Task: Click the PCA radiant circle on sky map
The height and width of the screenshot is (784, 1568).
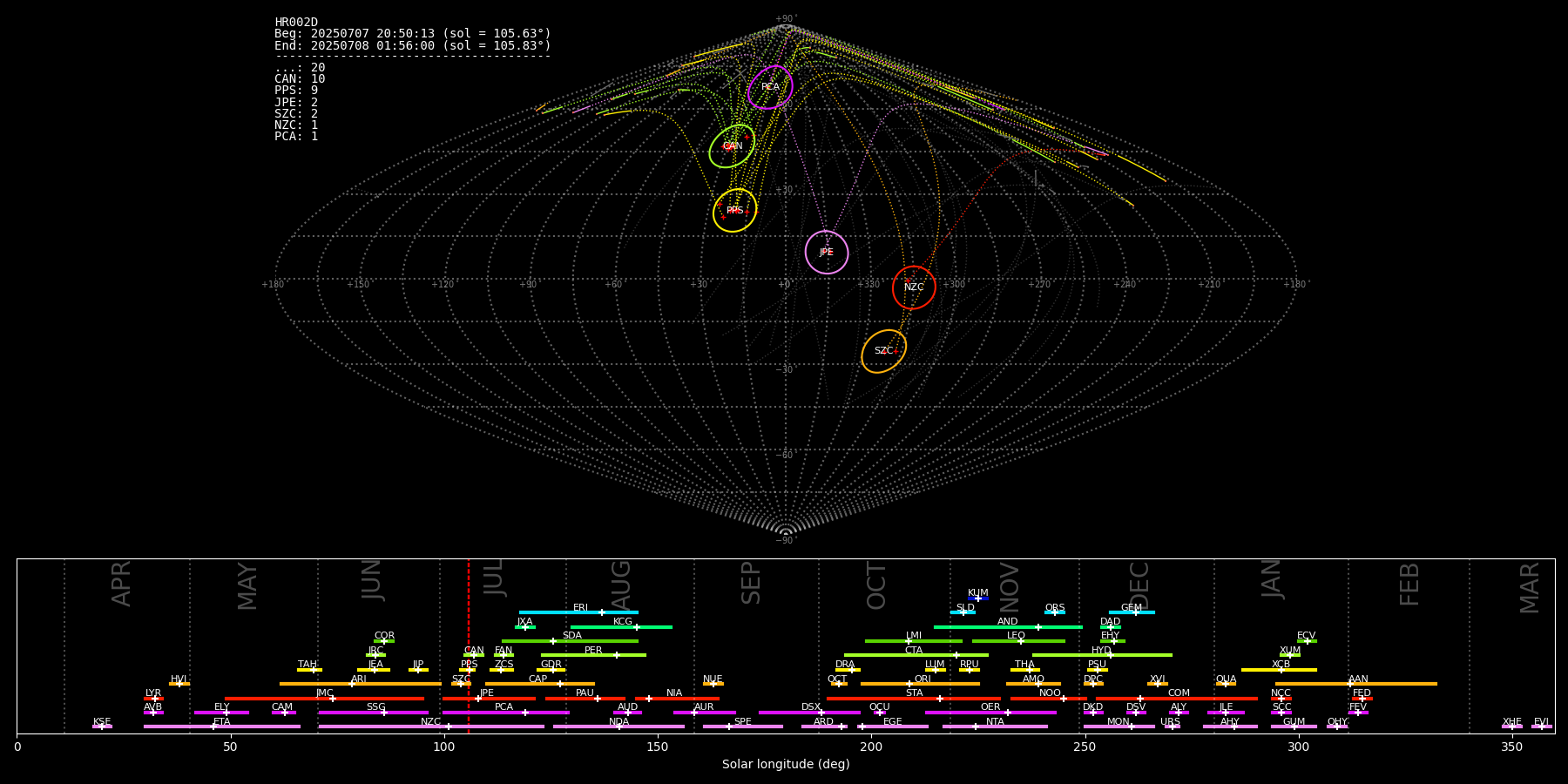Action: (x=770, y=87)
